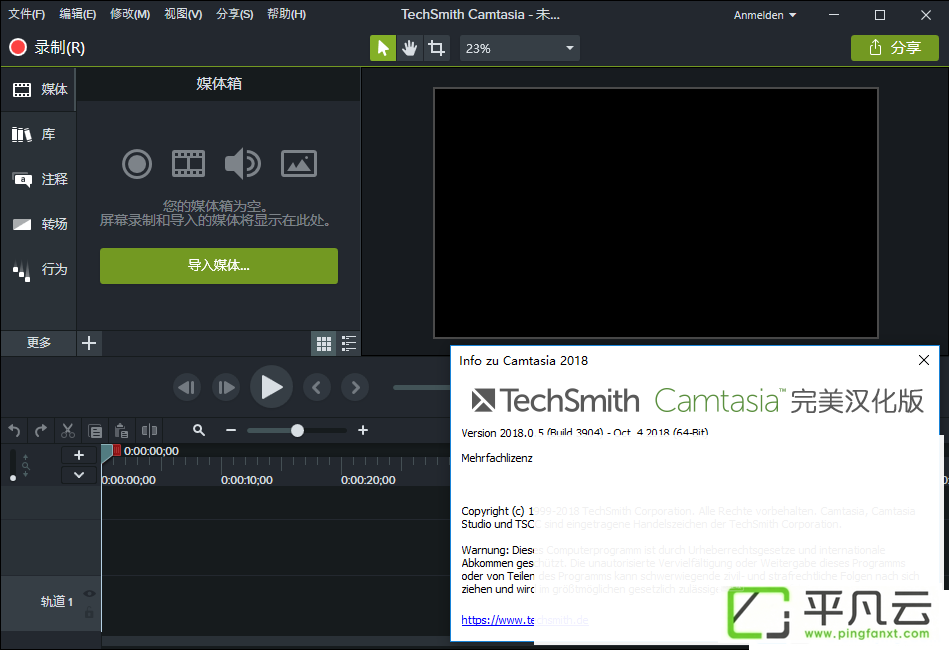Expand the track options chevron below plus

[79, 475]
